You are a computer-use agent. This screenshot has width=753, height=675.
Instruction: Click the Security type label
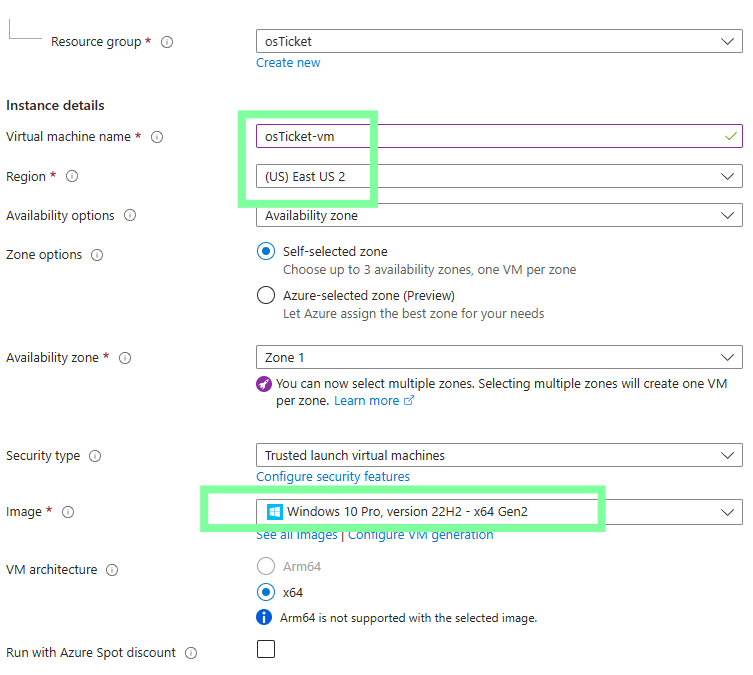43,456
